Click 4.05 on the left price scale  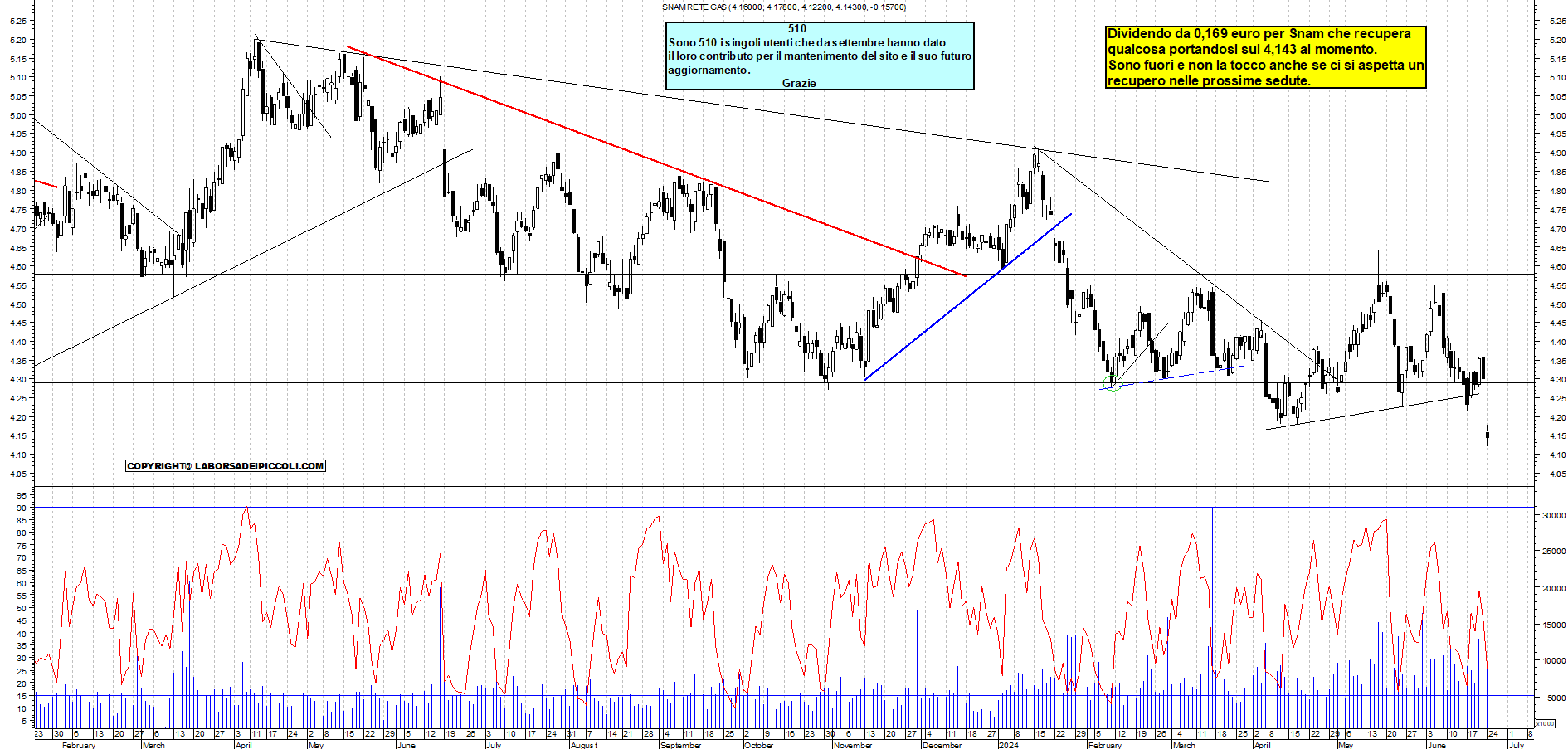[19, 474]
